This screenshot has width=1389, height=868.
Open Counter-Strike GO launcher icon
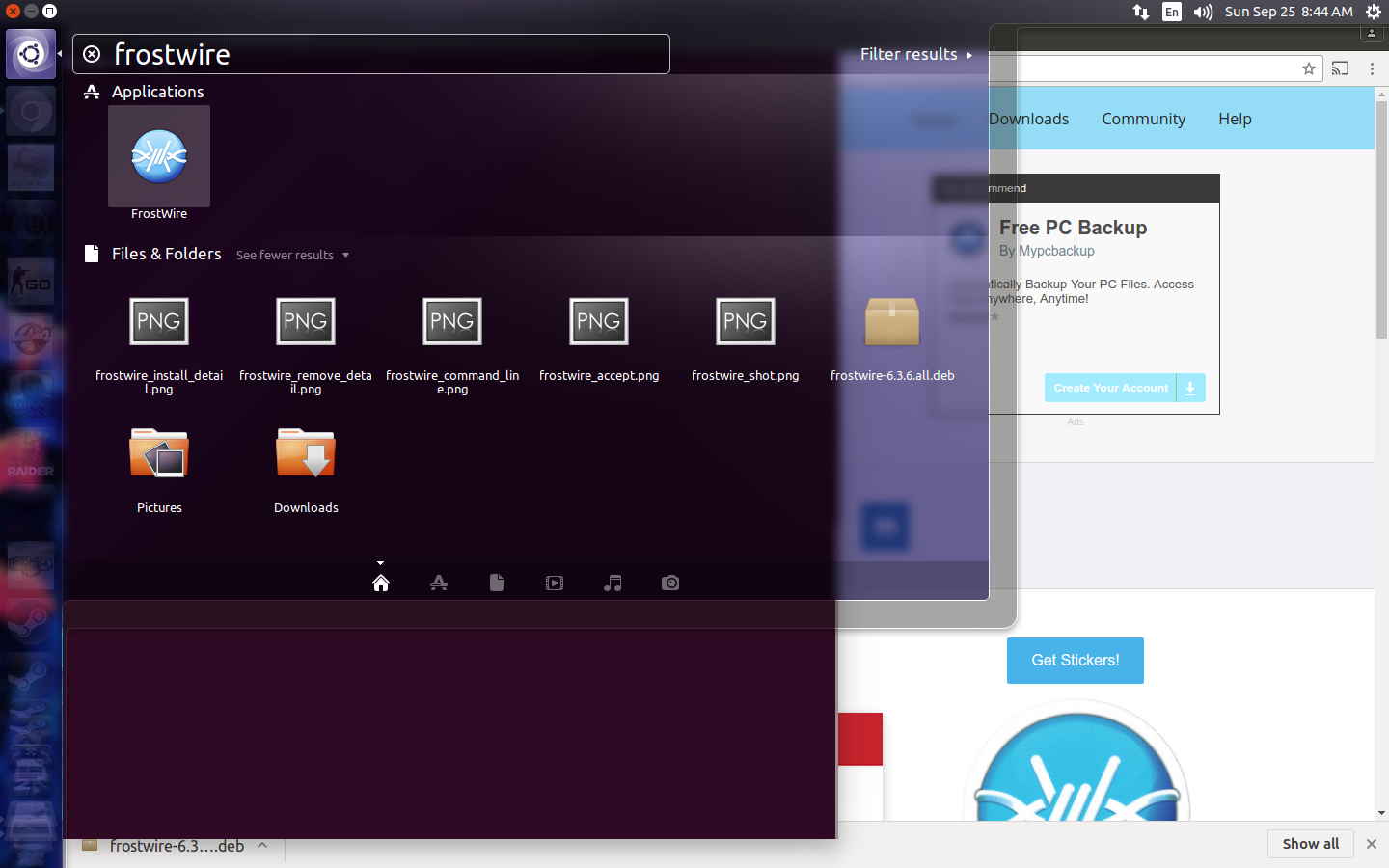(x=31, y=282)
